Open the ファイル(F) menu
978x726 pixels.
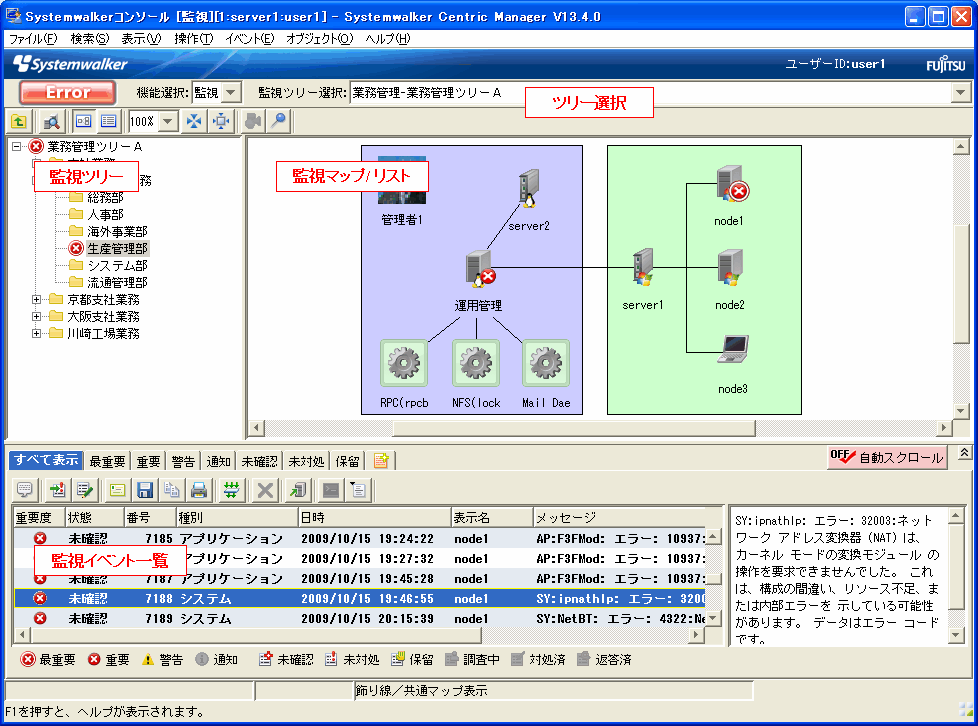(x=33, y=39)
